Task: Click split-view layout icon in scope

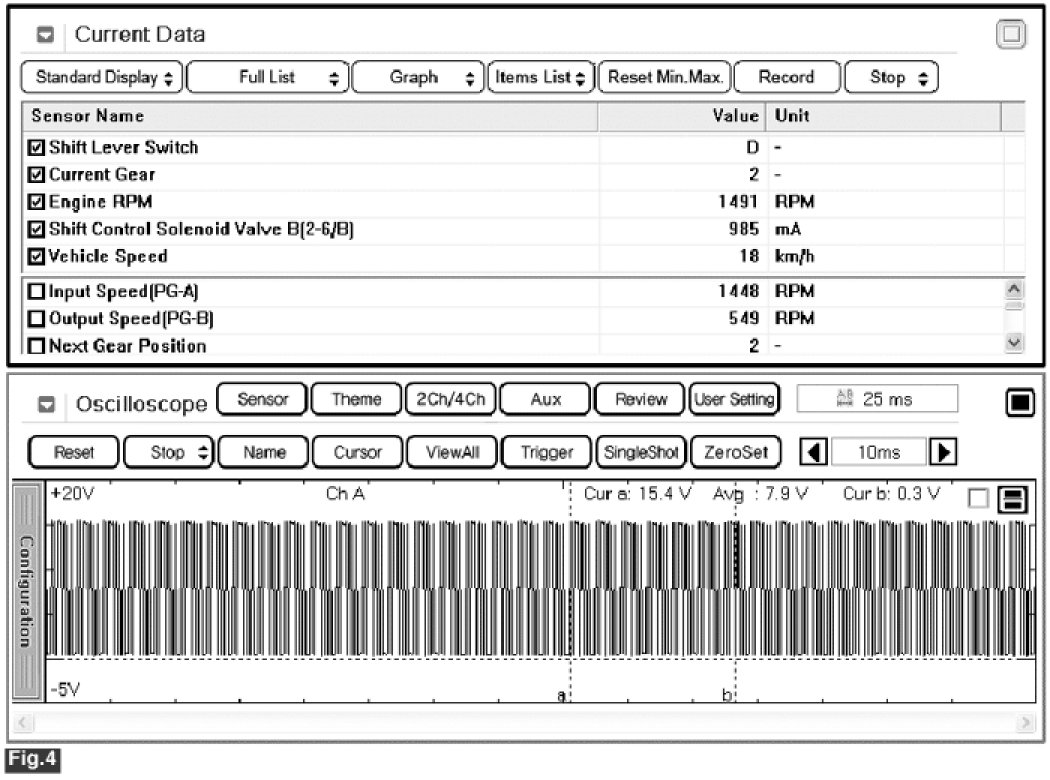Action: [1012, 499]
